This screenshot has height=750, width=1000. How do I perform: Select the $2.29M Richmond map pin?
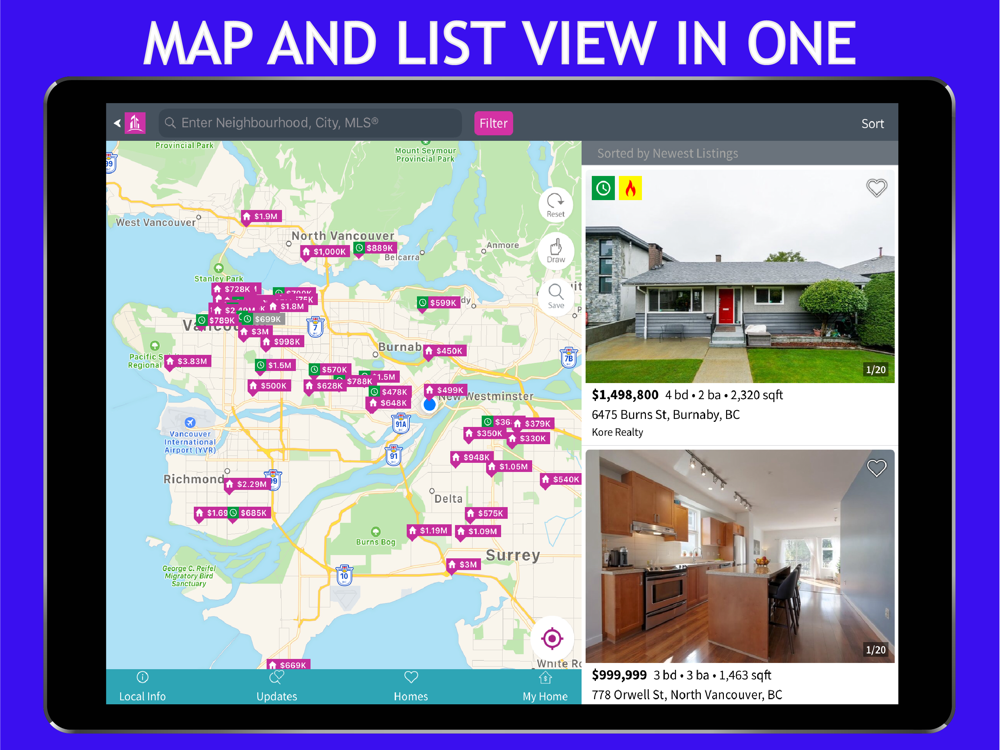coord(248,484)
